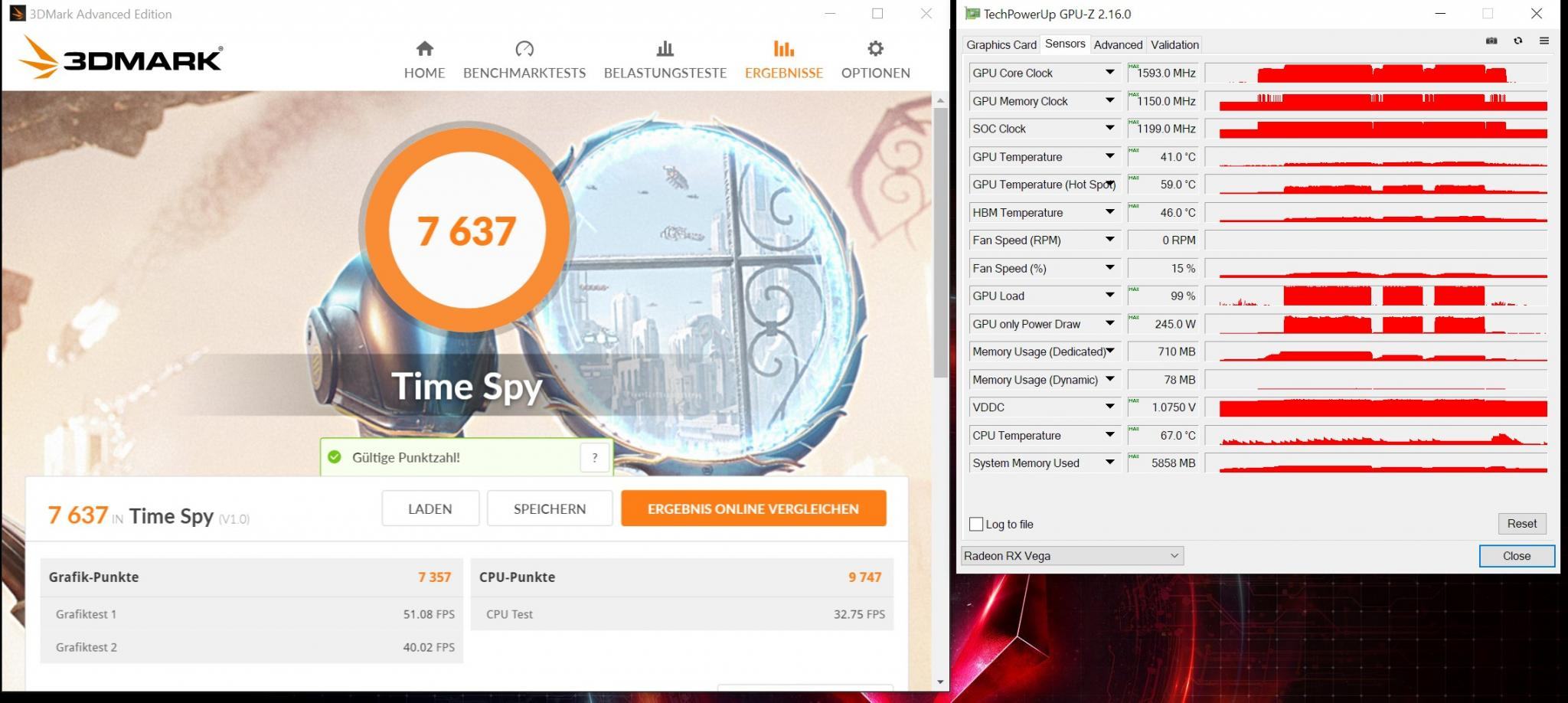Expand GPU Memory Clock dropdown
This screenshot has height=703, width=1568.
point(1109,100)
